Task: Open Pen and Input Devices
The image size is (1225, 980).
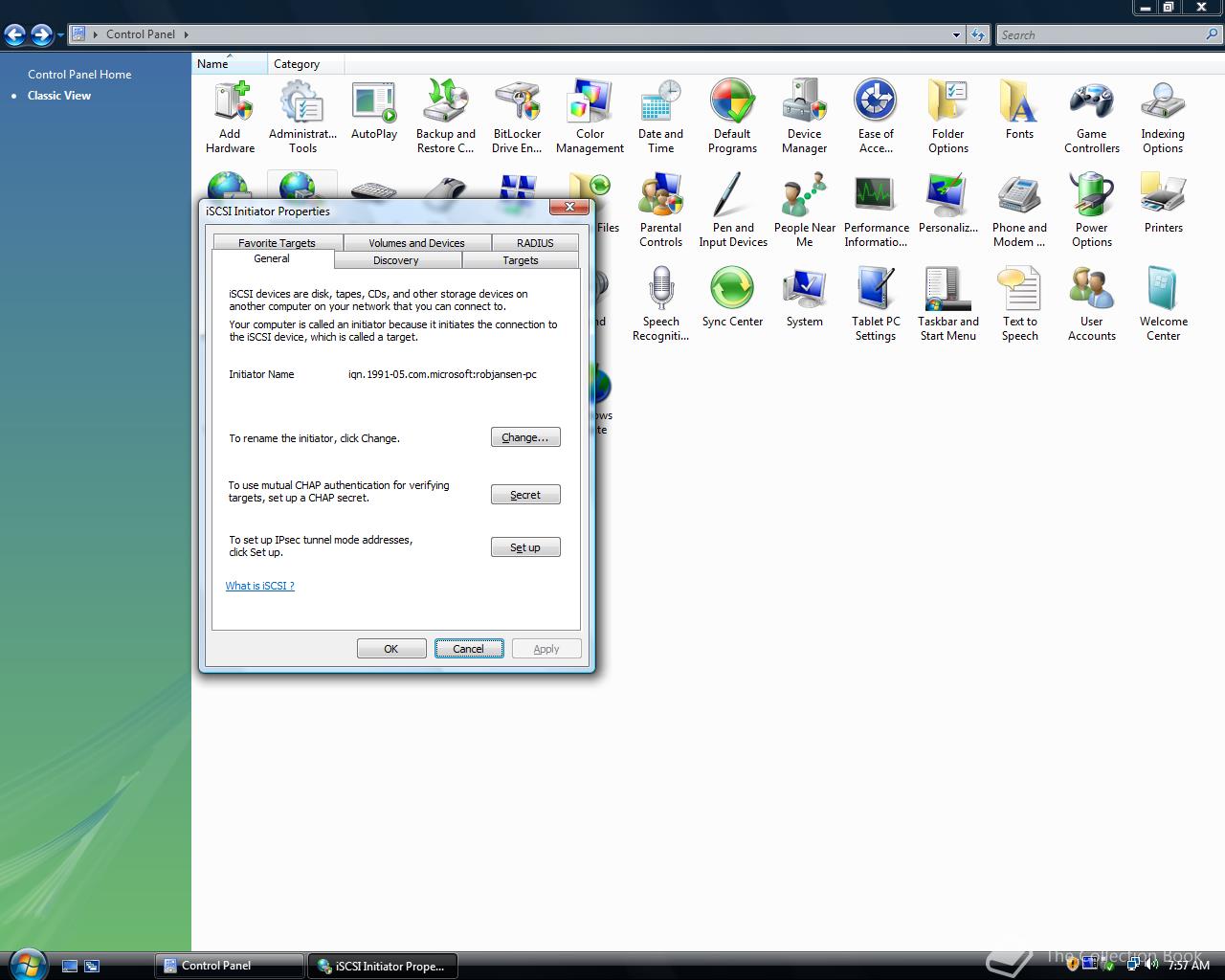Action: [733, 211]
